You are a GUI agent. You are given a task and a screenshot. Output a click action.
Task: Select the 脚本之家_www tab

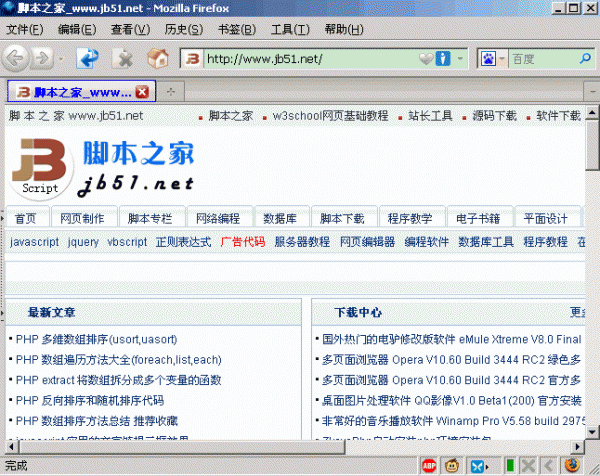[82, 91]
